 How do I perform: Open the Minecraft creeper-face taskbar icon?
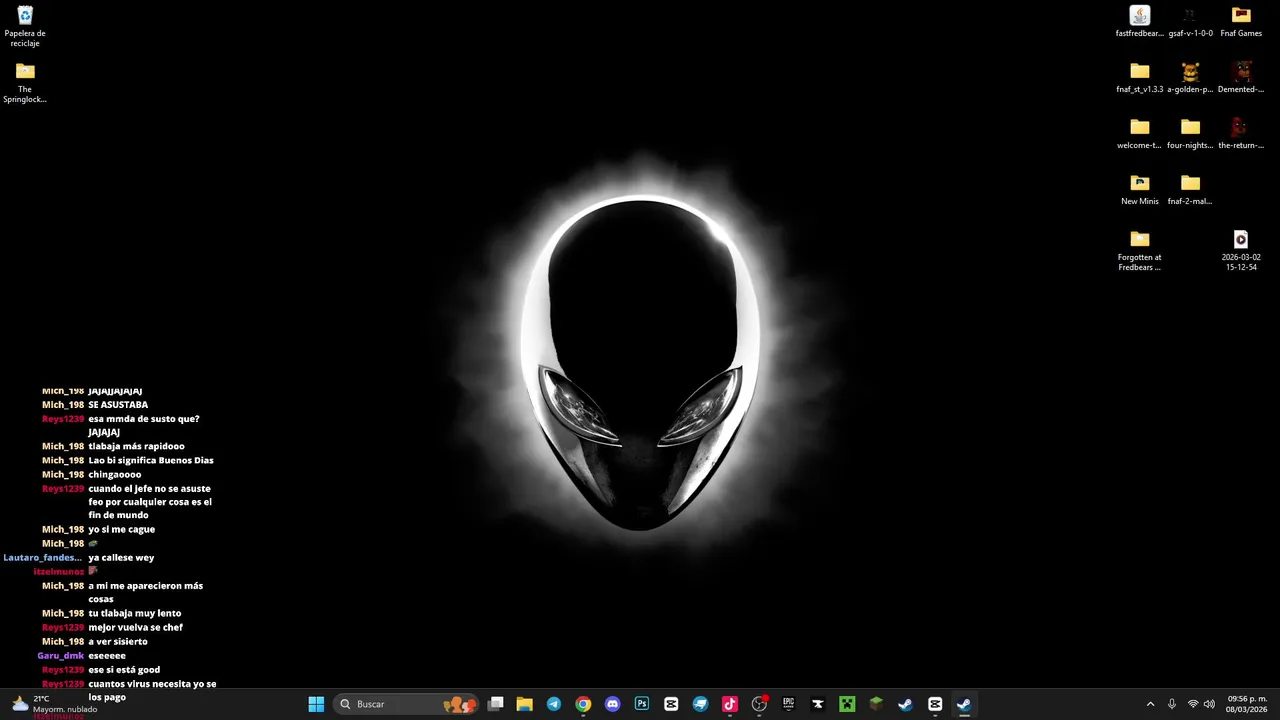click(847, 704)
